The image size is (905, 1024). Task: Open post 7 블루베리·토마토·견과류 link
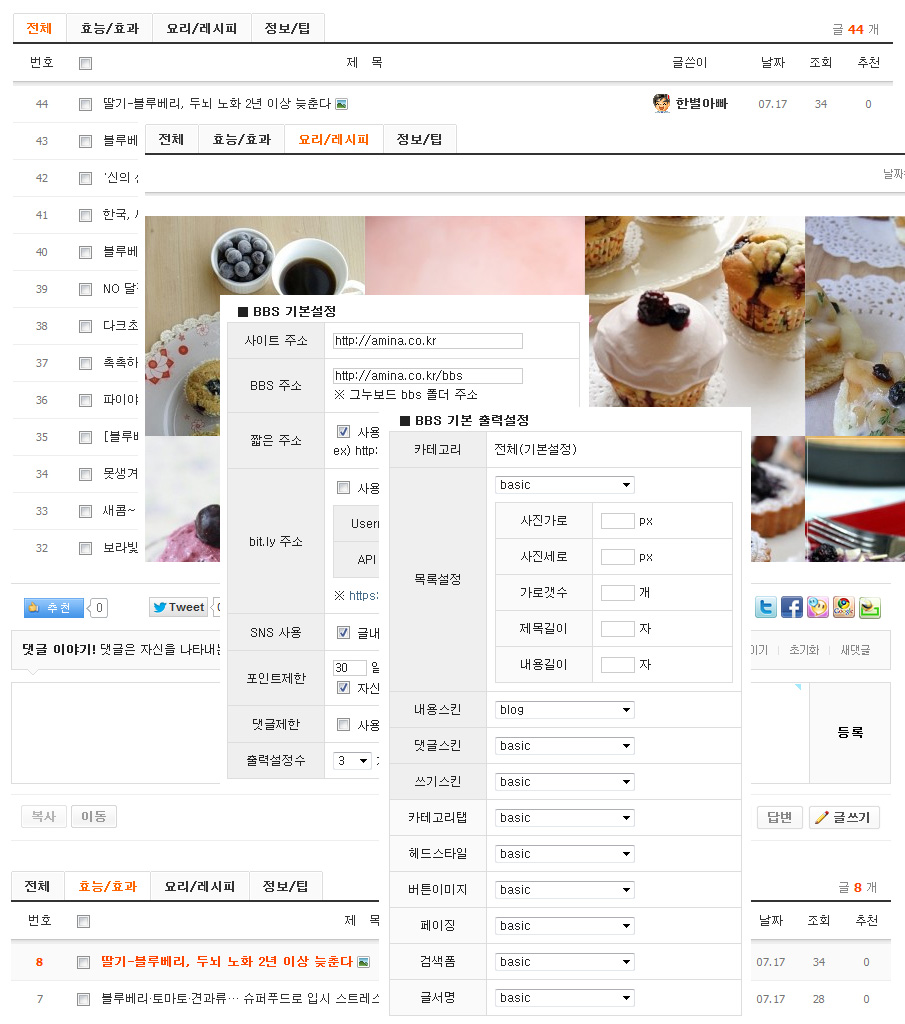pos(240,999)
